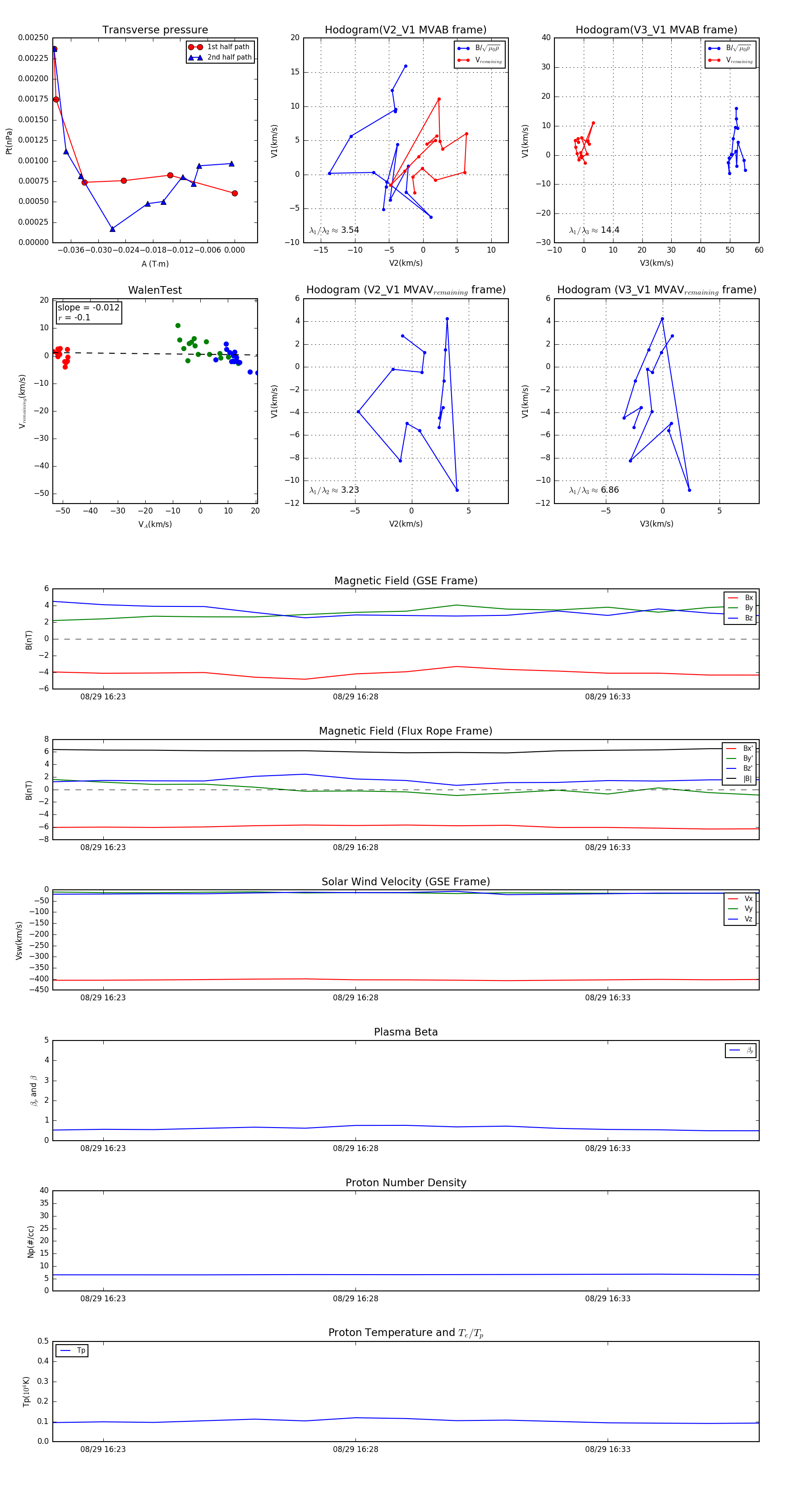The image size is (812, 1489).
Task: Select the "Vx" legend entry
Action: 740,899
